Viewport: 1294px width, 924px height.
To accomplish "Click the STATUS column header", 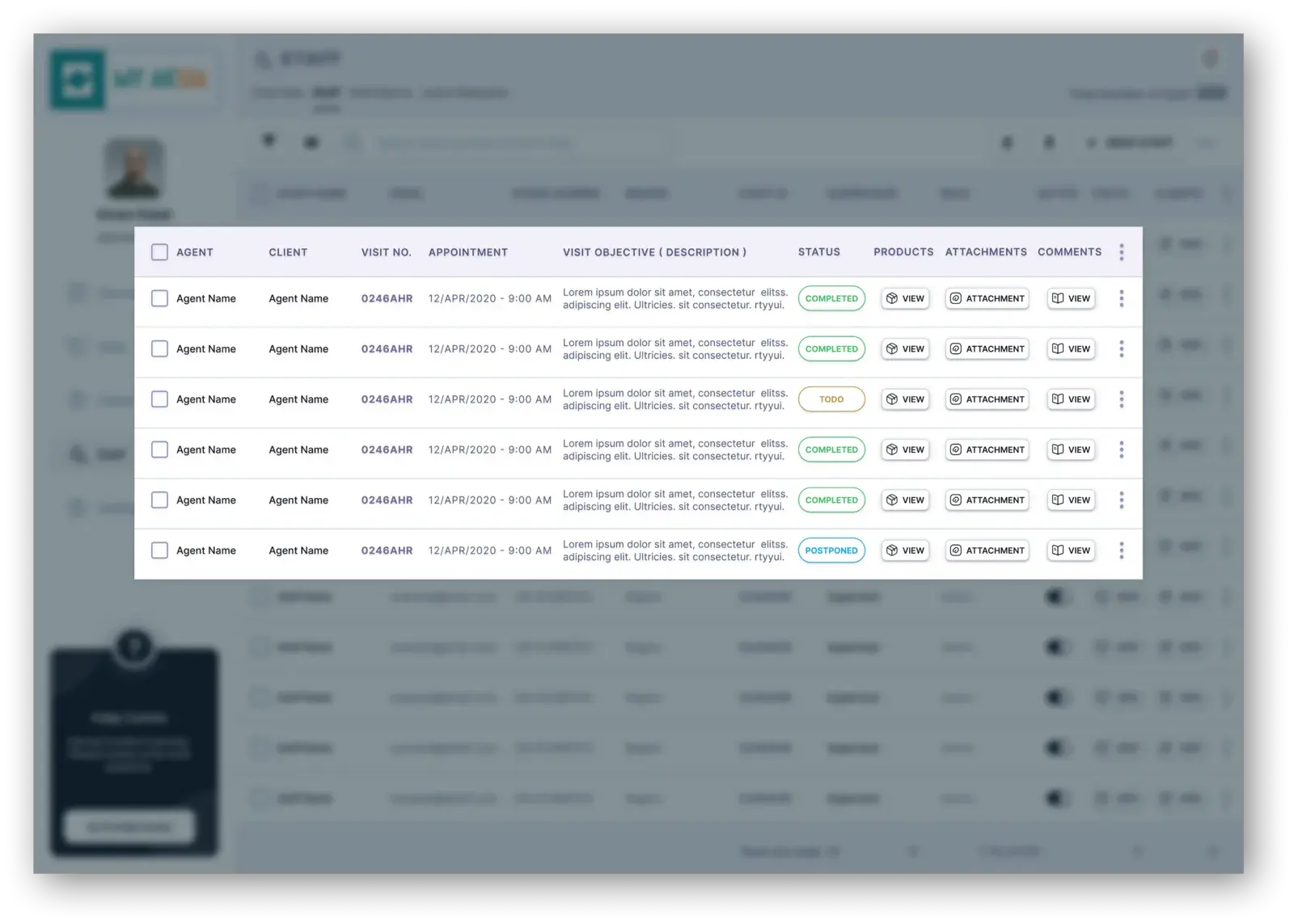I will click(819, 252).
